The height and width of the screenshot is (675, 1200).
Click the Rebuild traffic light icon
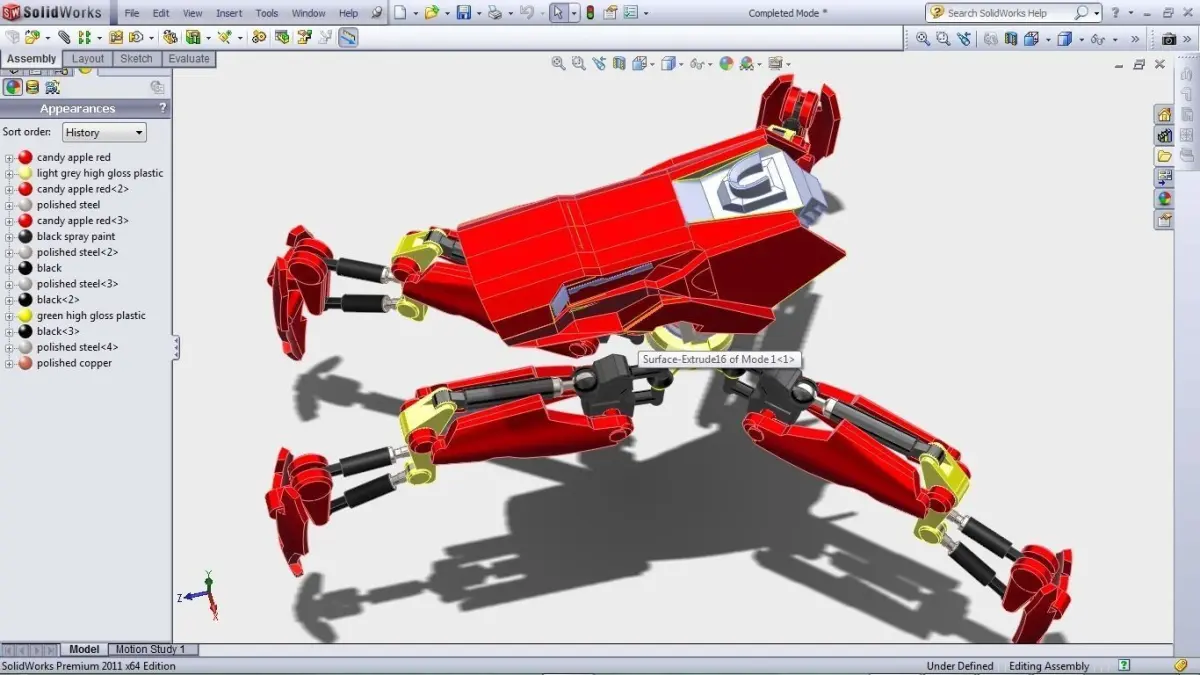click(589, 13)
